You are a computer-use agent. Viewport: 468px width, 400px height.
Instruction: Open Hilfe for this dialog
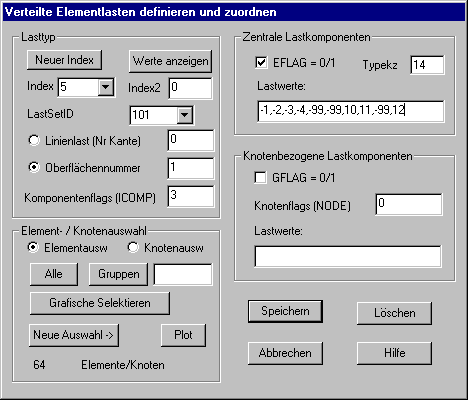click(394, 353)
